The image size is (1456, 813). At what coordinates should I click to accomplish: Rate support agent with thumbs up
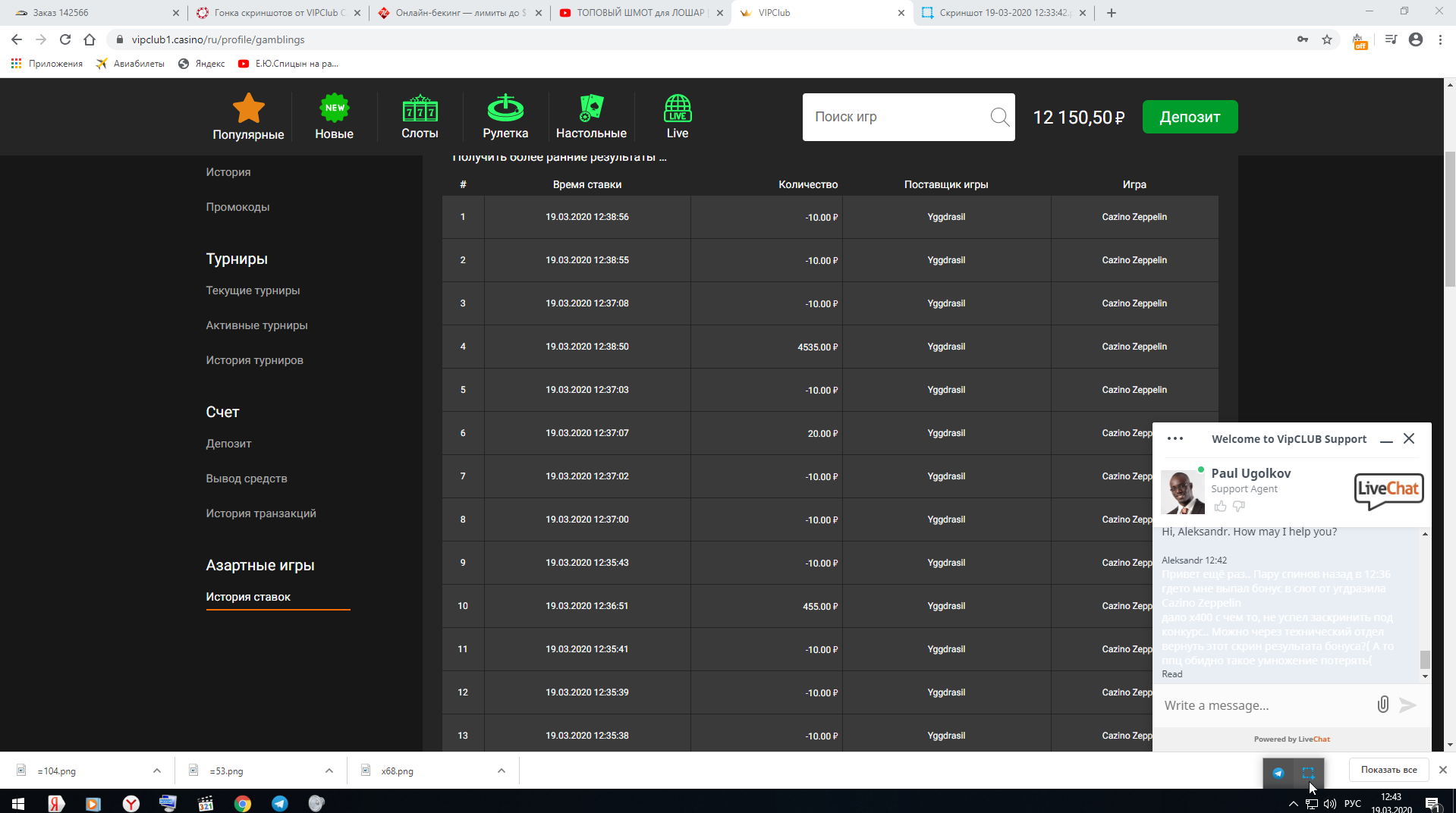[1220, 507]
